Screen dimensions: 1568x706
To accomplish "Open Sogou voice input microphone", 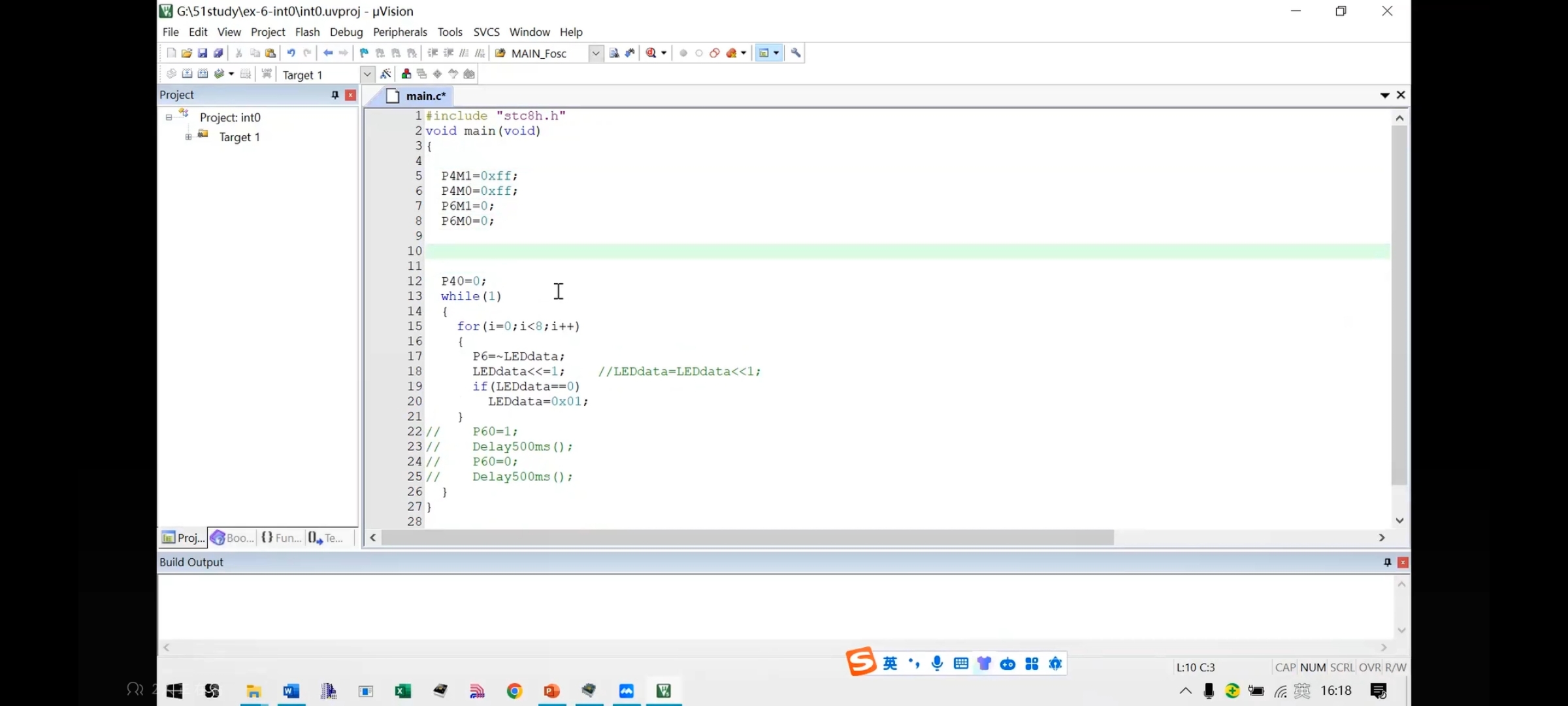I will [938, 664].
